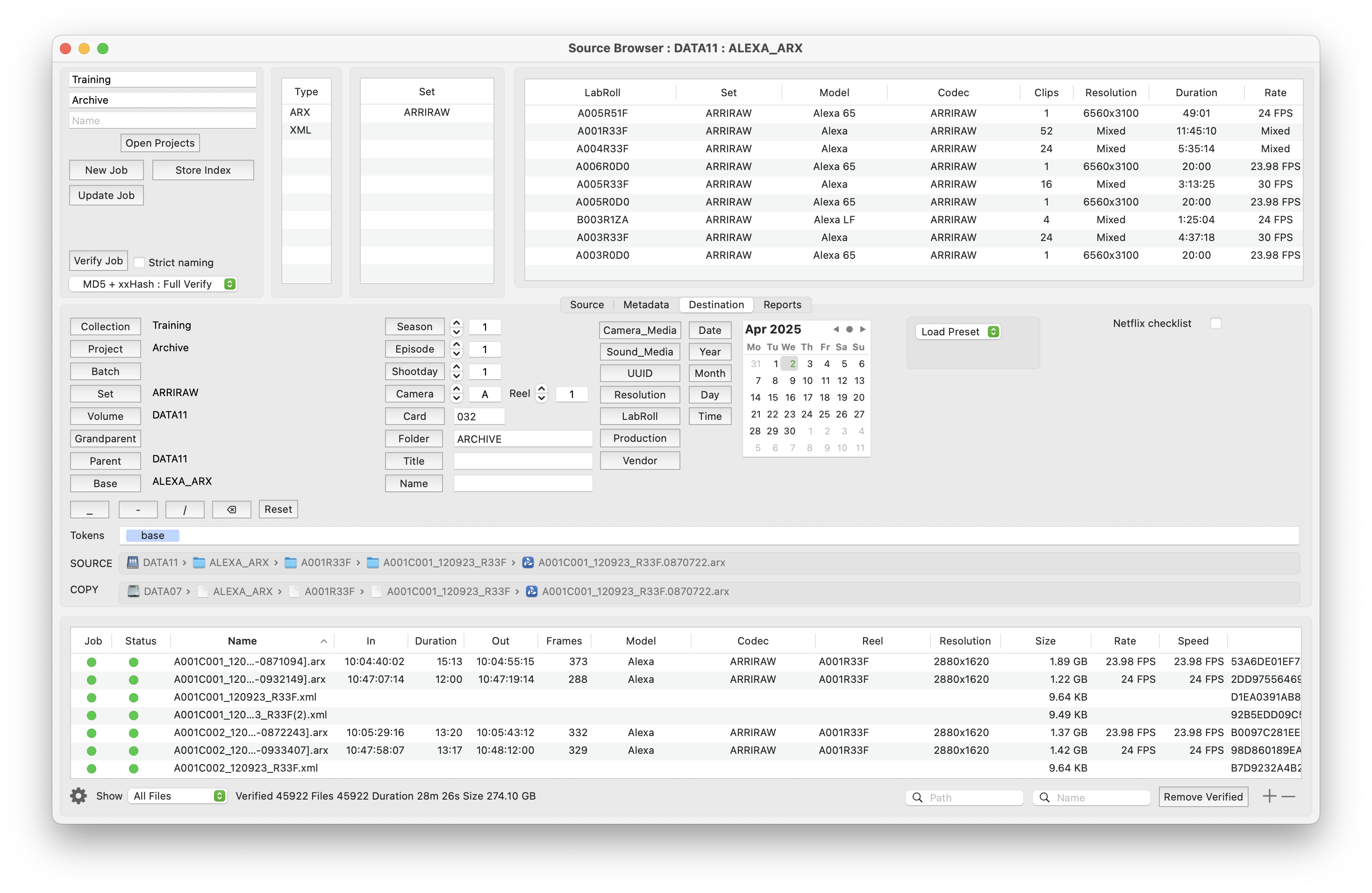The width and height of the screenshot is (1372, 893).
Task: Click the plus add icon
Action: pyautogui.click(x=1269, y=796)
